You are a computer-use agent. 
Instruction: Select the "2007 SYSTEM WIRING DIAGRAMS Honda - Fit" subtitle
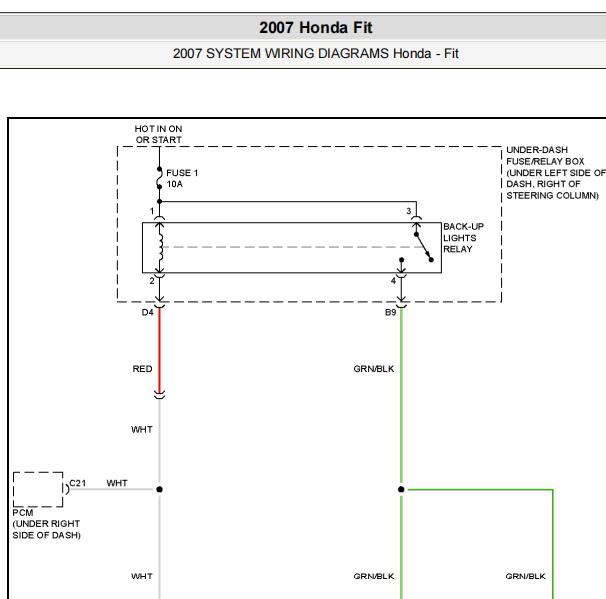(315, 53)
